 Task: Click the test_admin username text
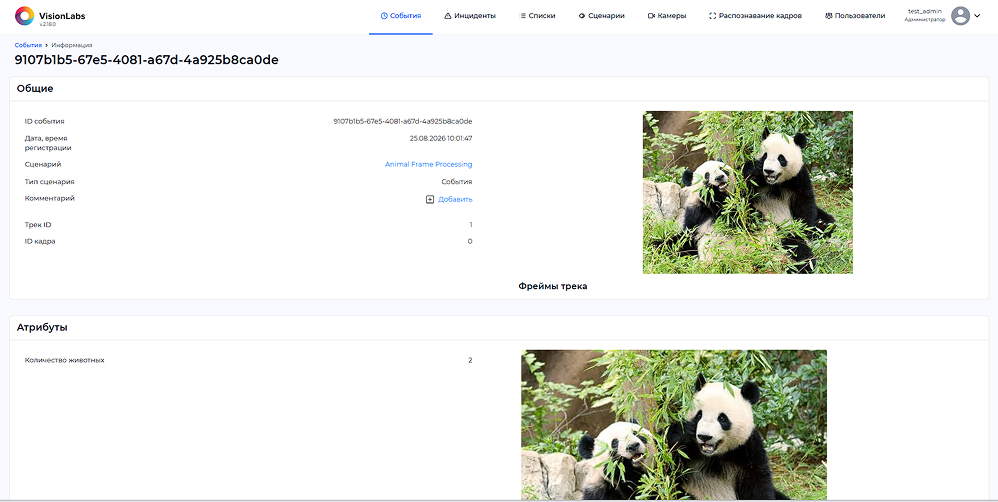[925, 11]
